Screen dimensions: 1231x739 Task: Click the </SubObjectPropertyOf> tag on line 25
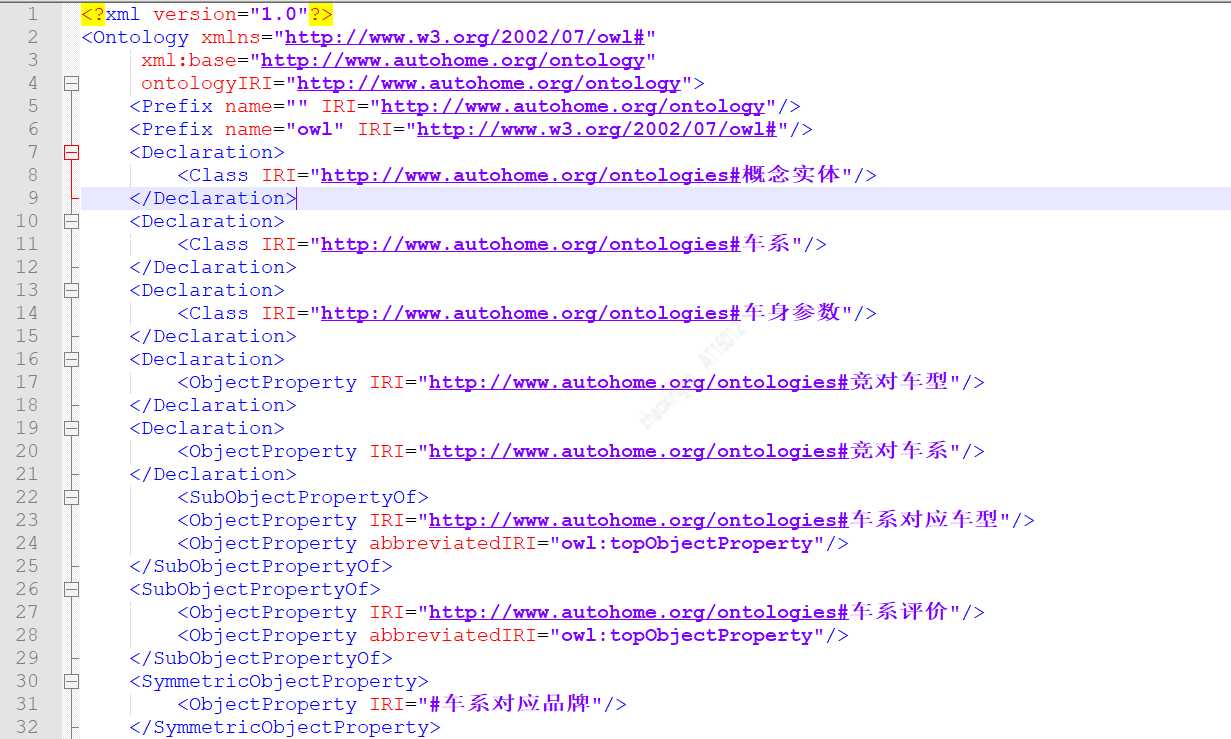[261, 567]
